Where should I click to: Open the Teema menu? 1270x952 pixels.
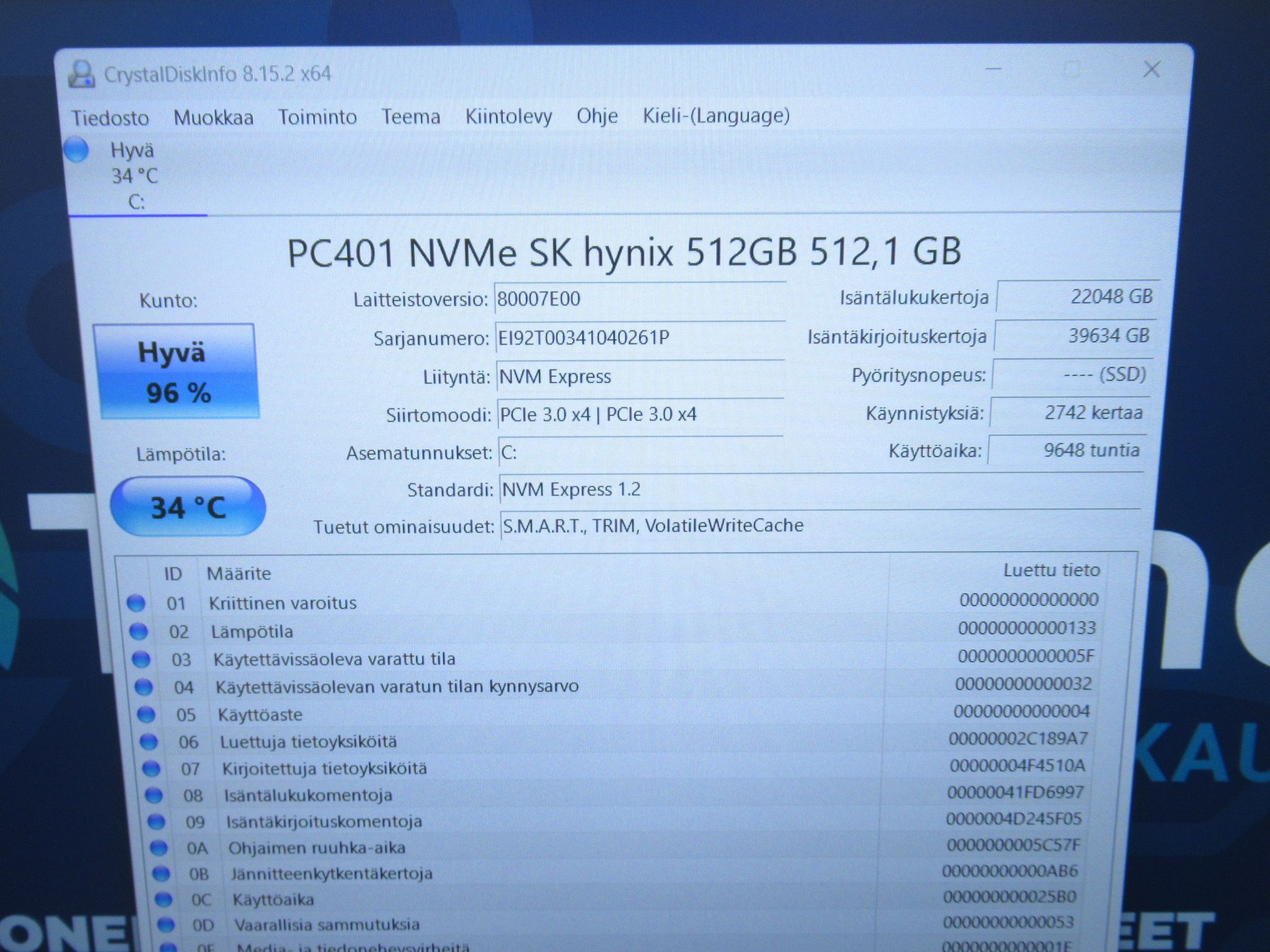pos(411,117)
